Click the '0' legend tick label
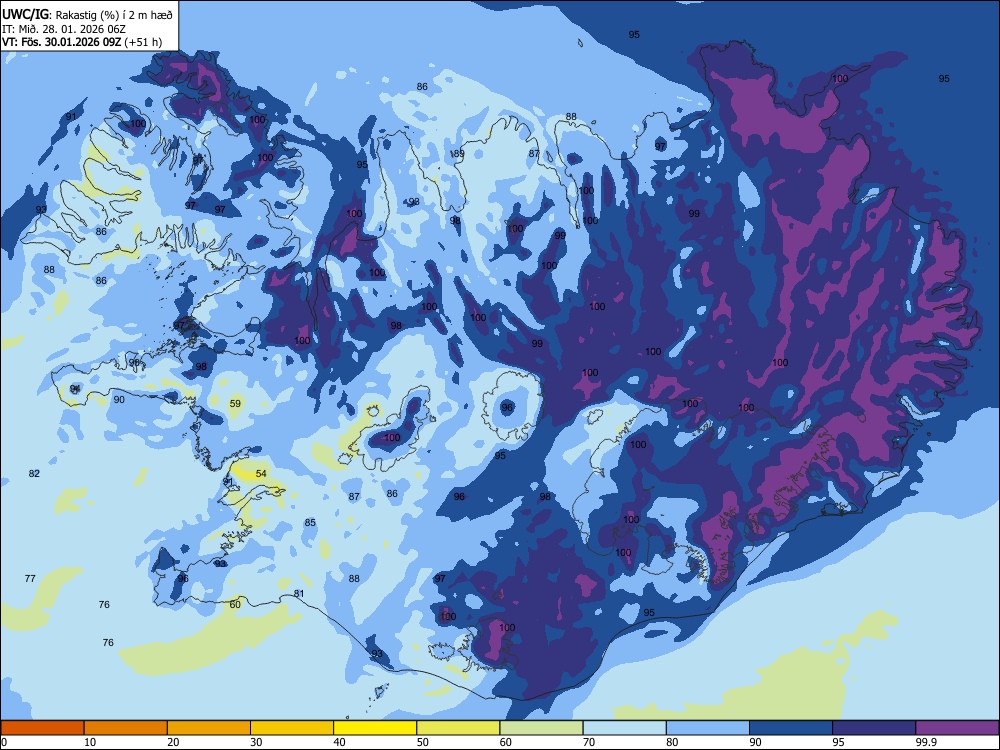Screen dimensions: 1000x750 (x=4, y=742)
